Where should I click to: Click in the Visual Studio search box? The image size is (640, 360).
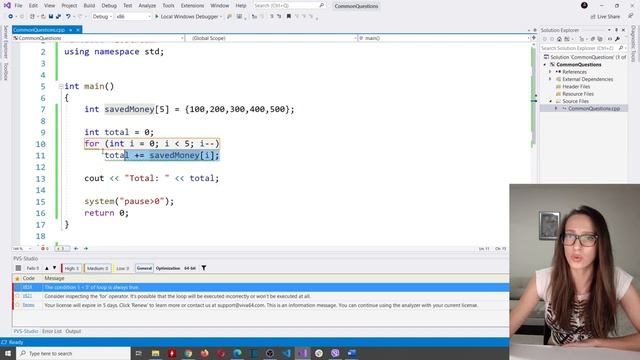[289, 6]
